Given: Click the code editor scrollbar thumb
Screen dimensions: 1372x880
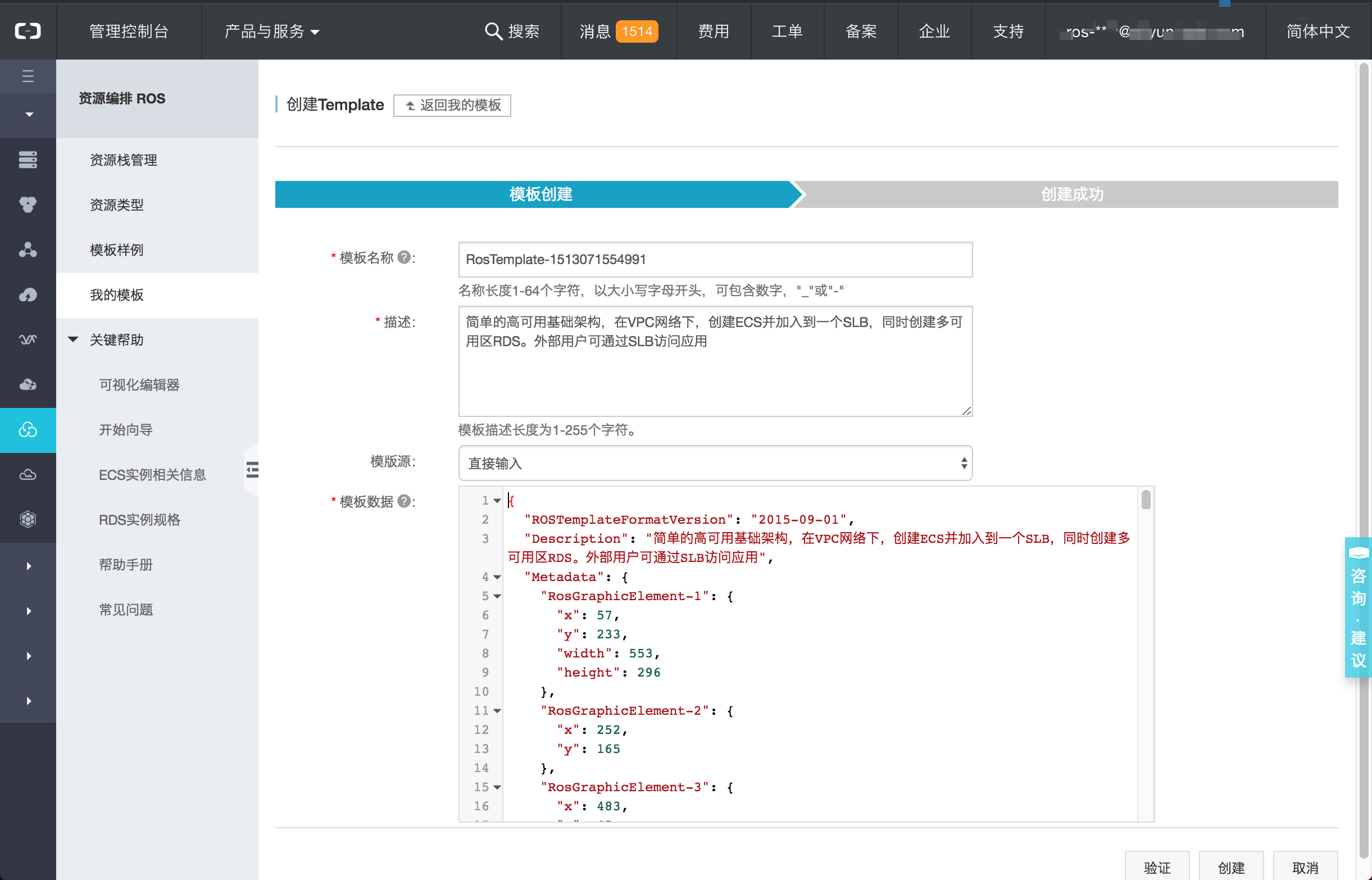Looking at the screenshot, I should tap(1146, 500).
